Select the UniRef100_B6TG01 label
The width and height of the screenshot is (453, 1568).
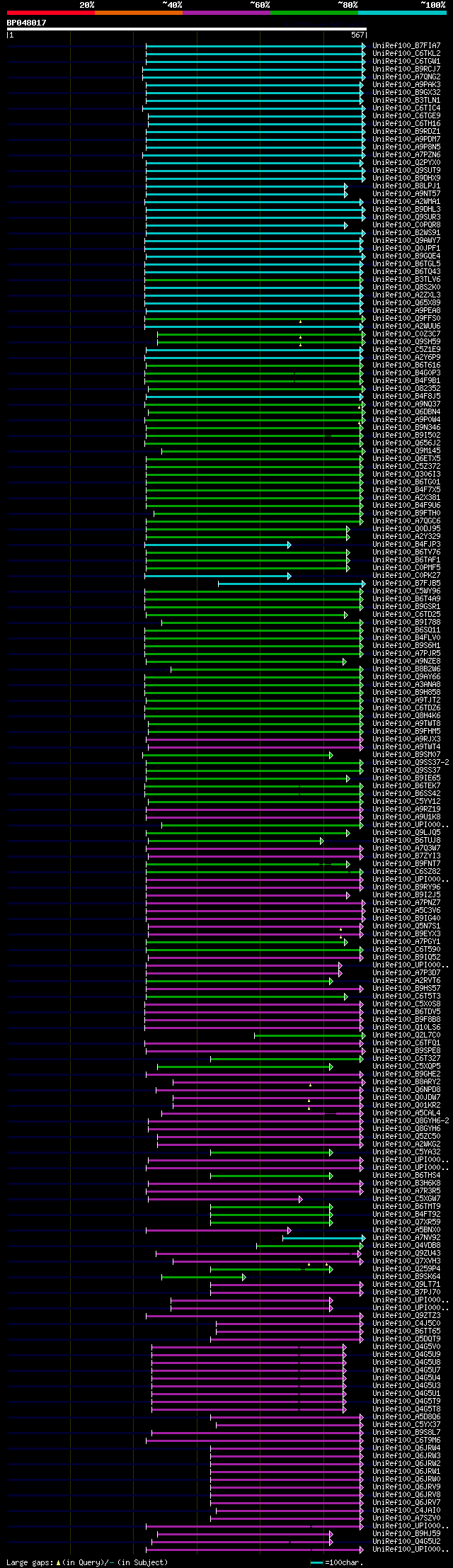[x=406, y=482]
